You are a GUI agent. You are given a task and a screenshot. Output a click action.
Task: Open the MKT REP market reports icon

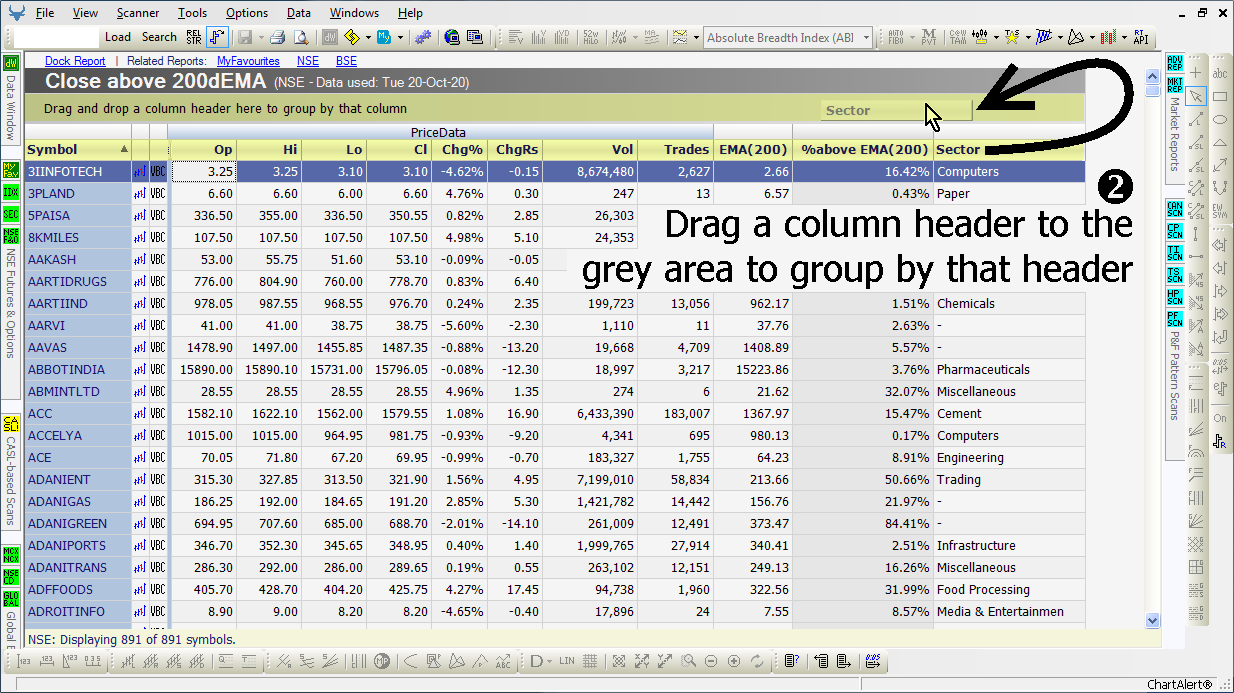tap(1175, 83)
